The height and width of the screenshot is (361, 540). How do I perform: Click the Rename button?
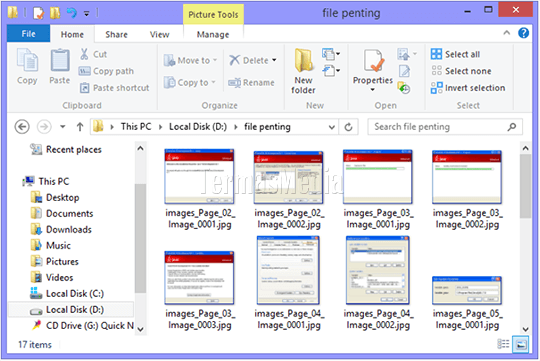pyautogui.click(x=251, y=83)
